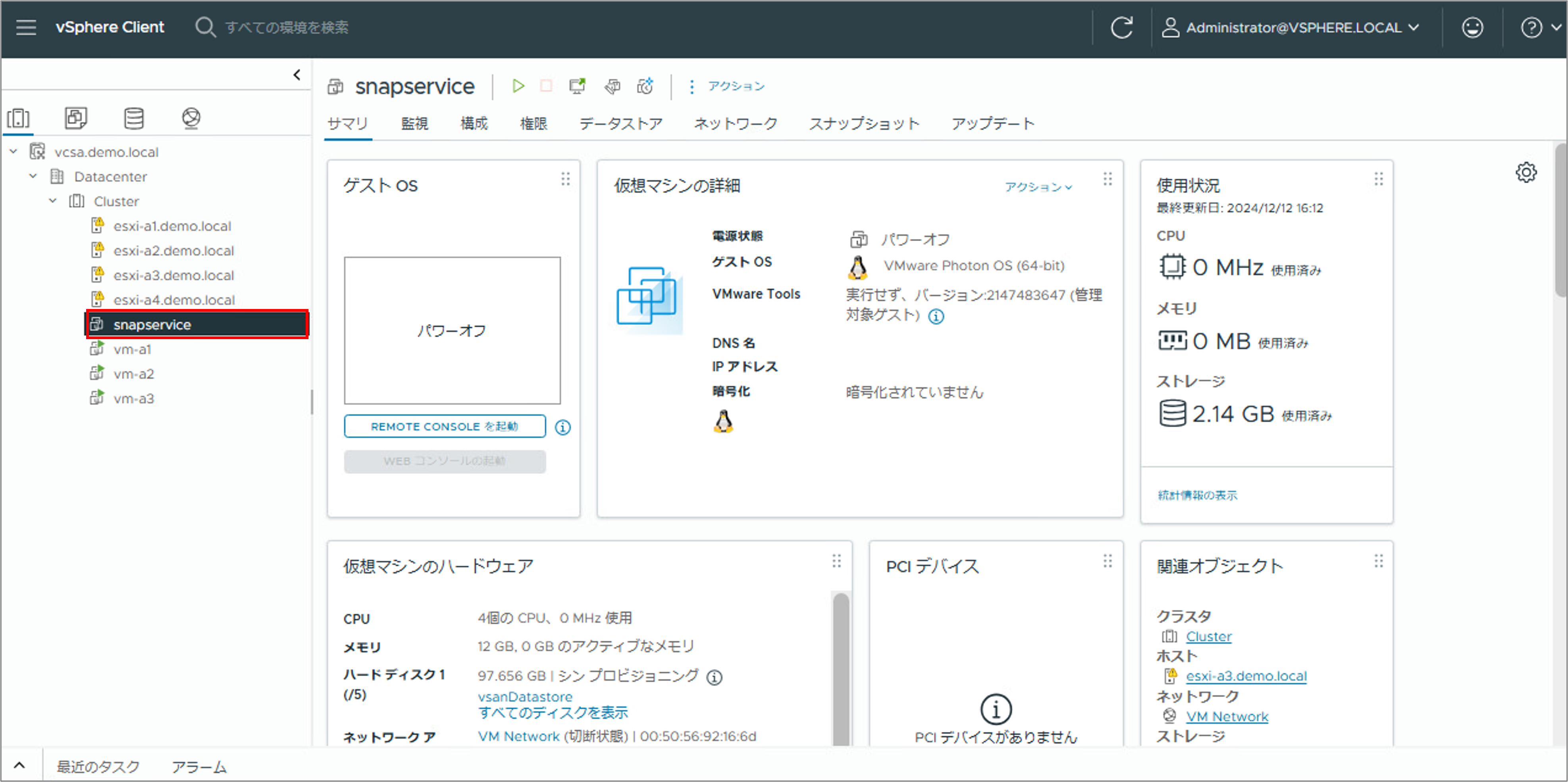Open the 構成 tab
Screen dimensions: 1568x782
(x=474, y=124)
